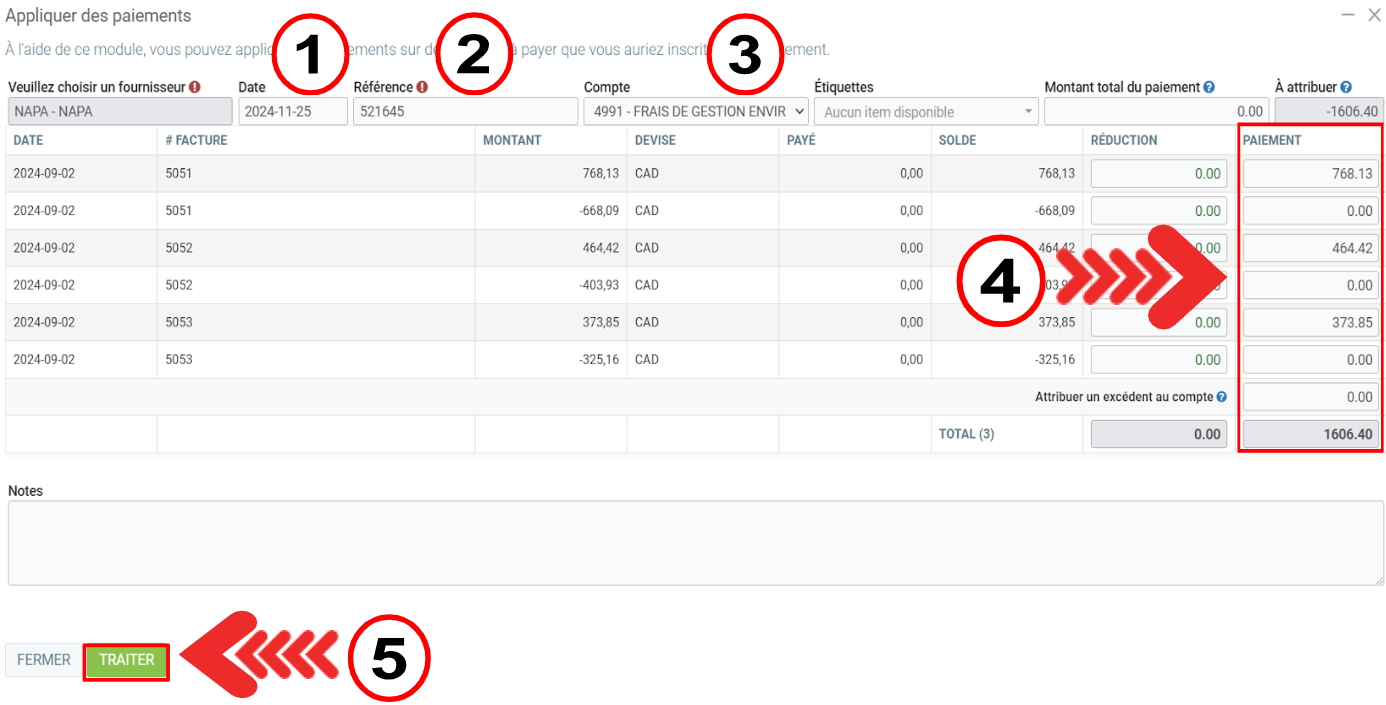This screenshot has width=1386, height=705.
Task: Click the Montant total du paiement field
Action: pyautogui.click(x=1155, y=112)
